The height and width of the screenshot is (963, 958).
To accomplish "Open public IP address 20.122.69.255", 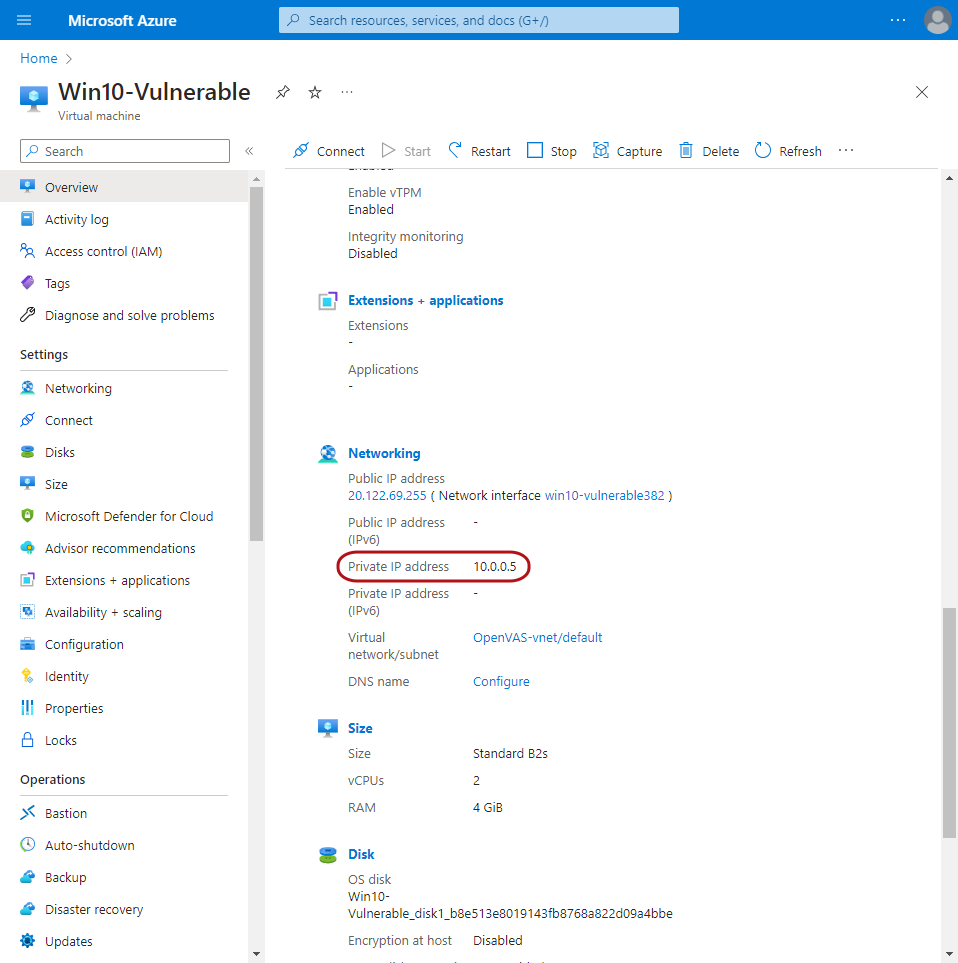I will pyautogui.click(x=387, y=496).
